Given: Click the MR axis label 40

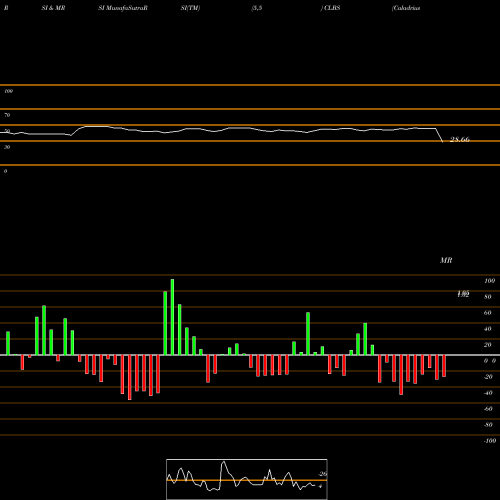Looking at the screenshot, I should (488, 329).
